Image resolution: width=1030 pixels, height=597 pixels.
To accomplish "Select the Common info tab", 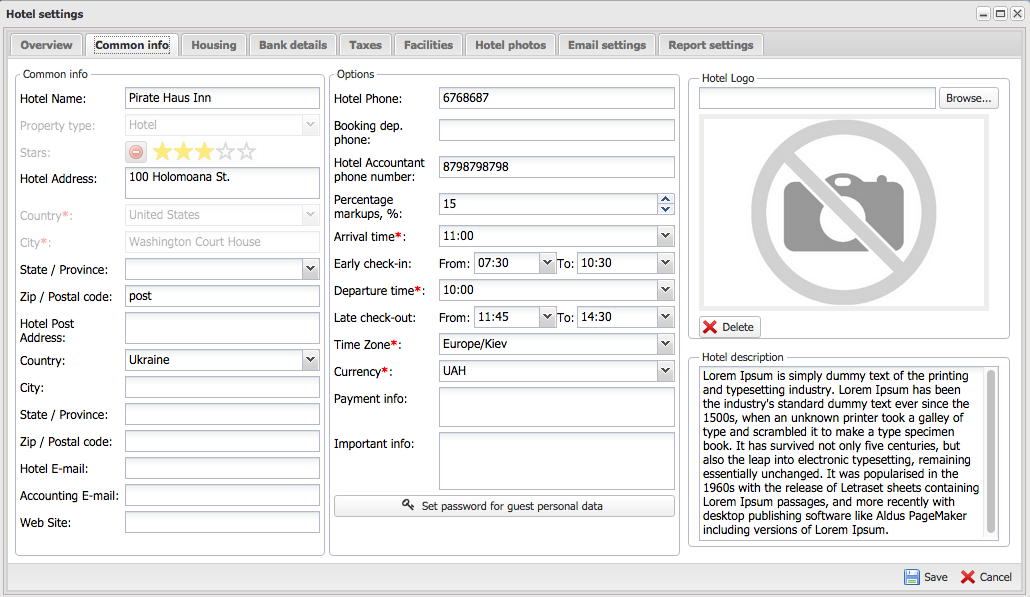I will [132, 45].
